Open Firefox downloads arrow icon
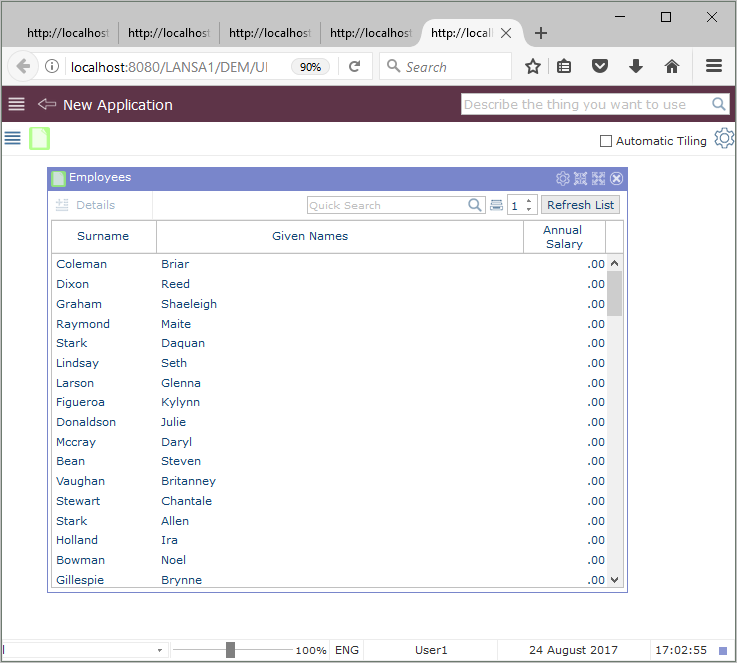This screenshot has height=663, width=737. [636, 67]
